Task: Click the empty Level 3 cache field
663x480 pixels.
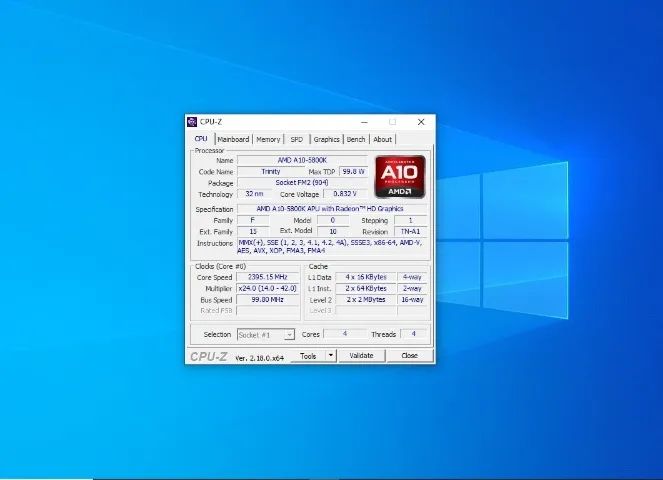Action: coord(366,310)
